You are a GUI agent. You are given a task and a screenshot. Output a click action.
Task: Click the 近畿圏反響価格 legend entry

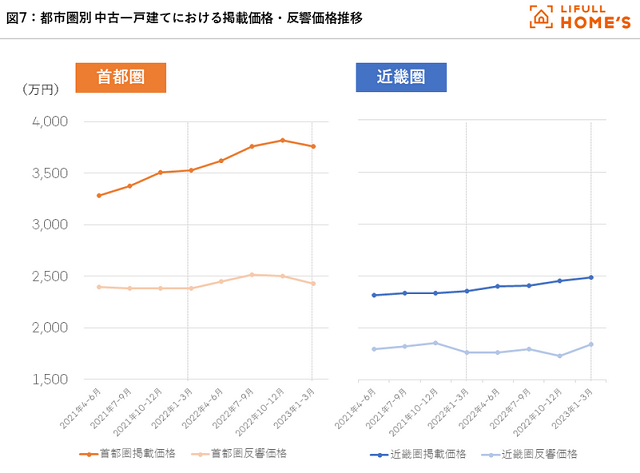[x=535, y=454]
